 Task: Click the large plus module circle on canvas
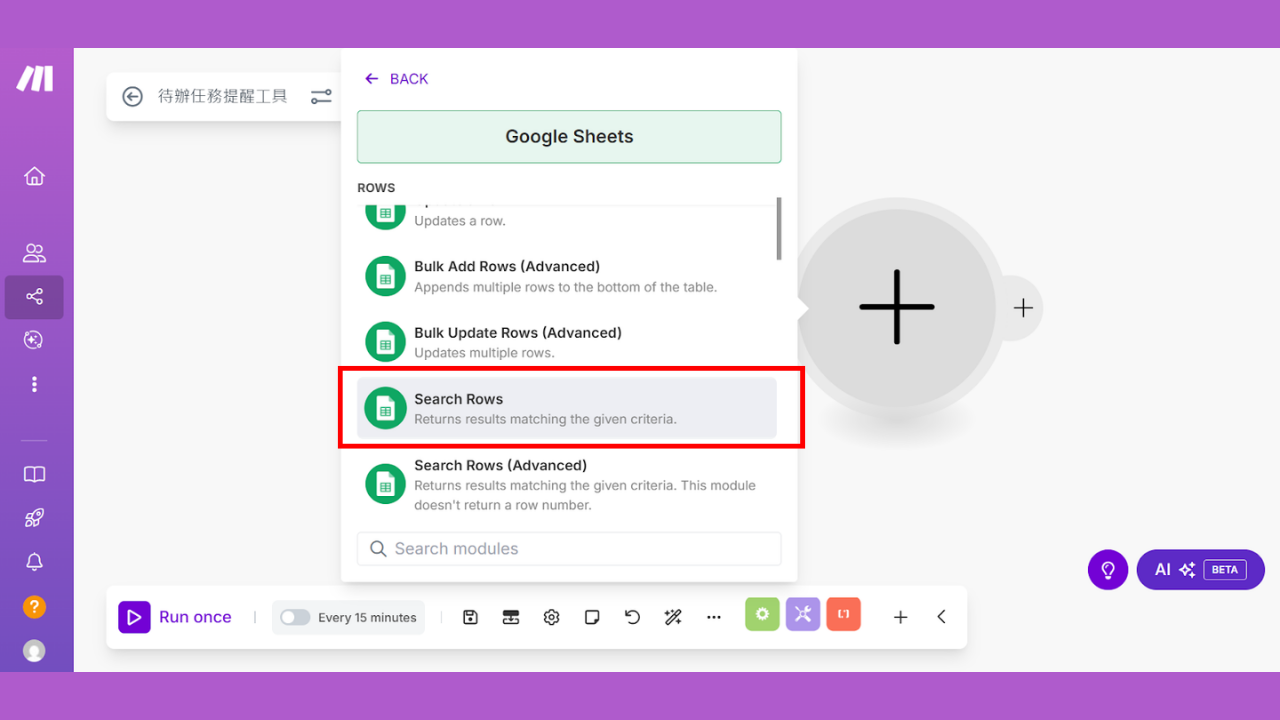pyautogui.click(x=897, y=307)
